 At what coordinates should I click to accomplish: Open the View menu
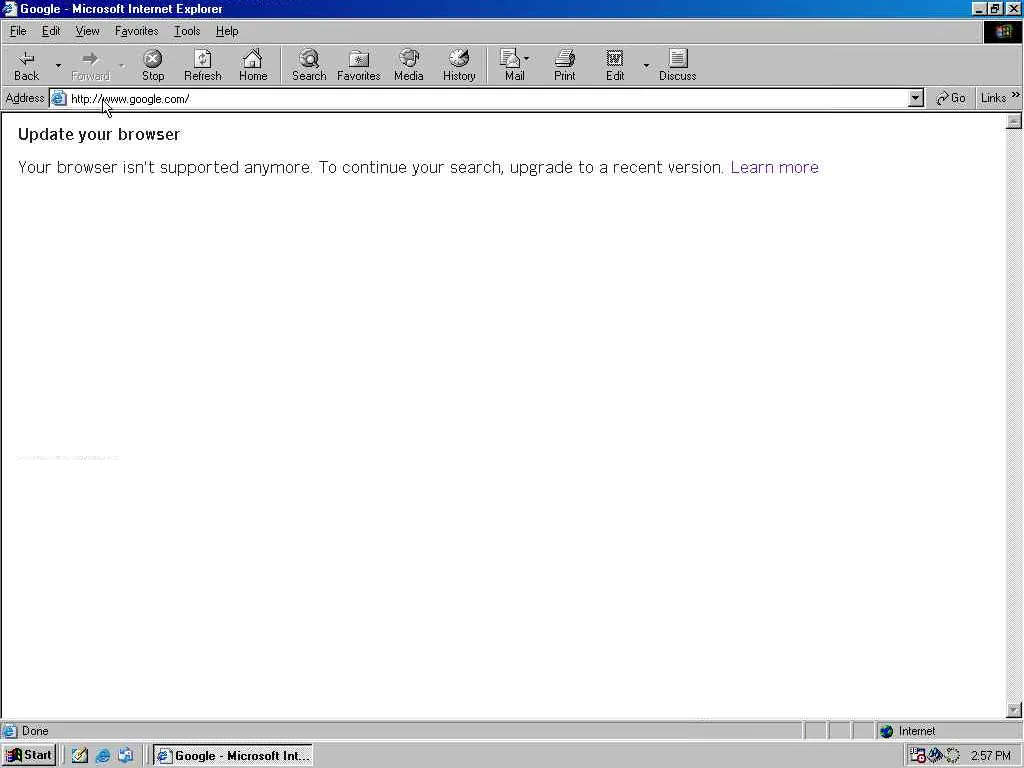point(88,31)
